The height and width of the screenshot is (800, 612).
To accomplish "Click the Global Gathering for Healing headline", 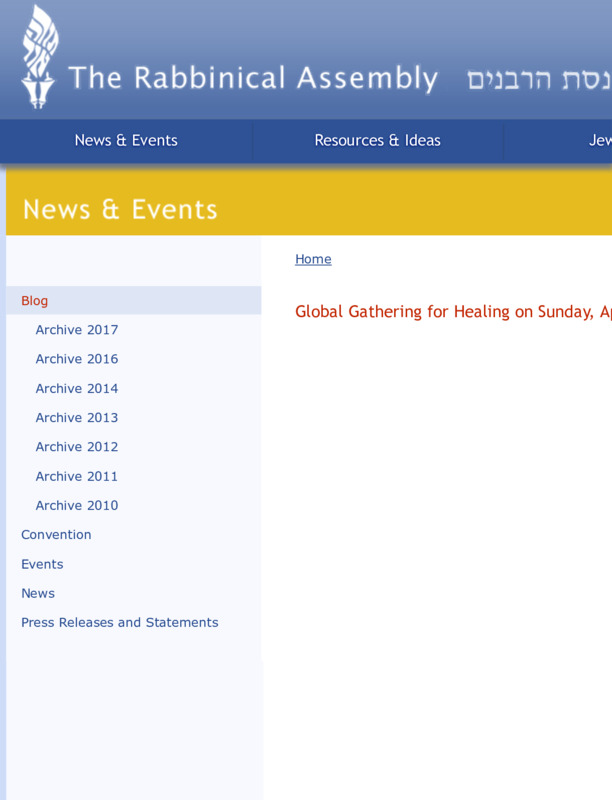I will 453,312.
